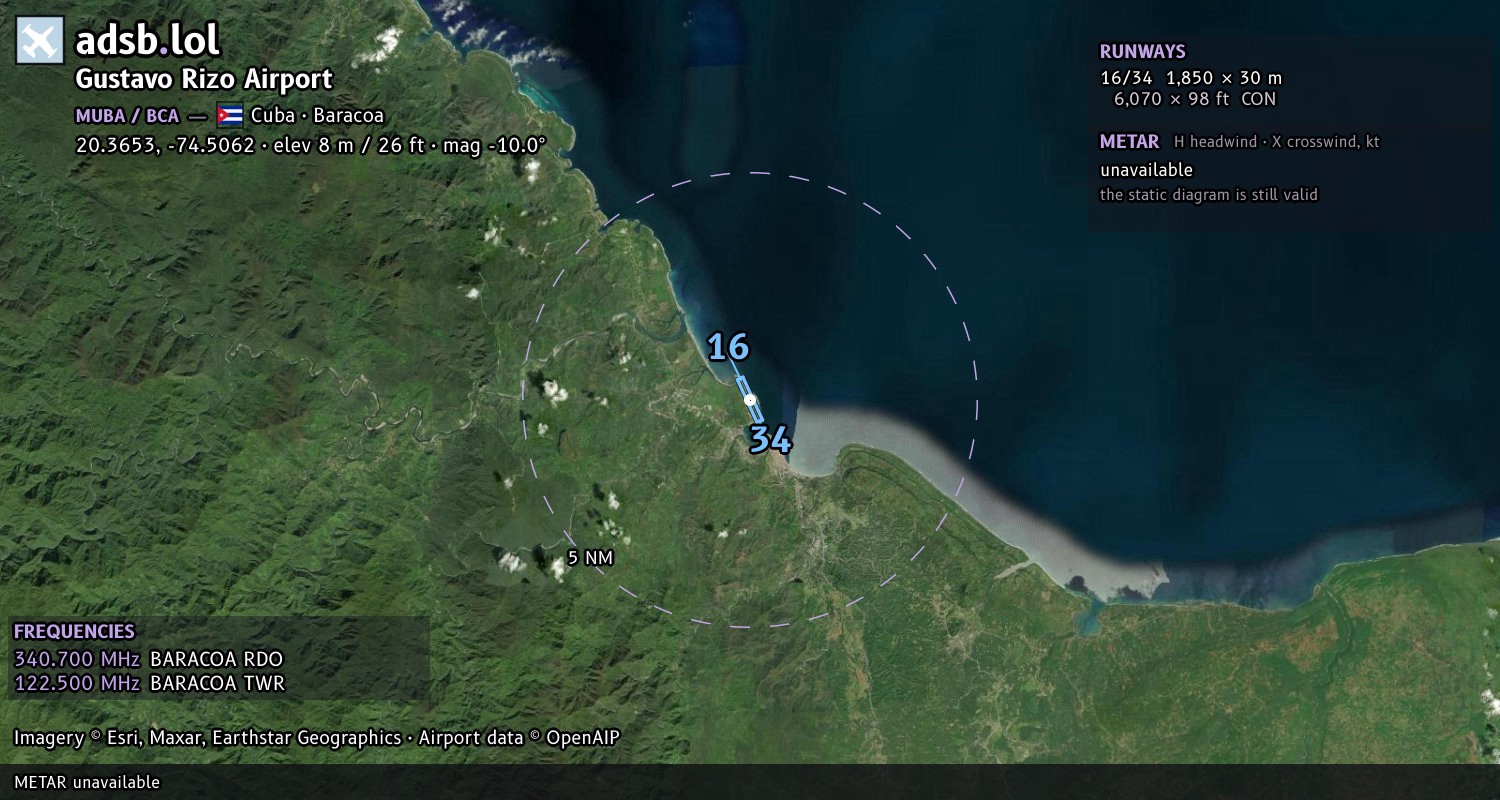Select the "122.500 MHz" frequency value

77,684
